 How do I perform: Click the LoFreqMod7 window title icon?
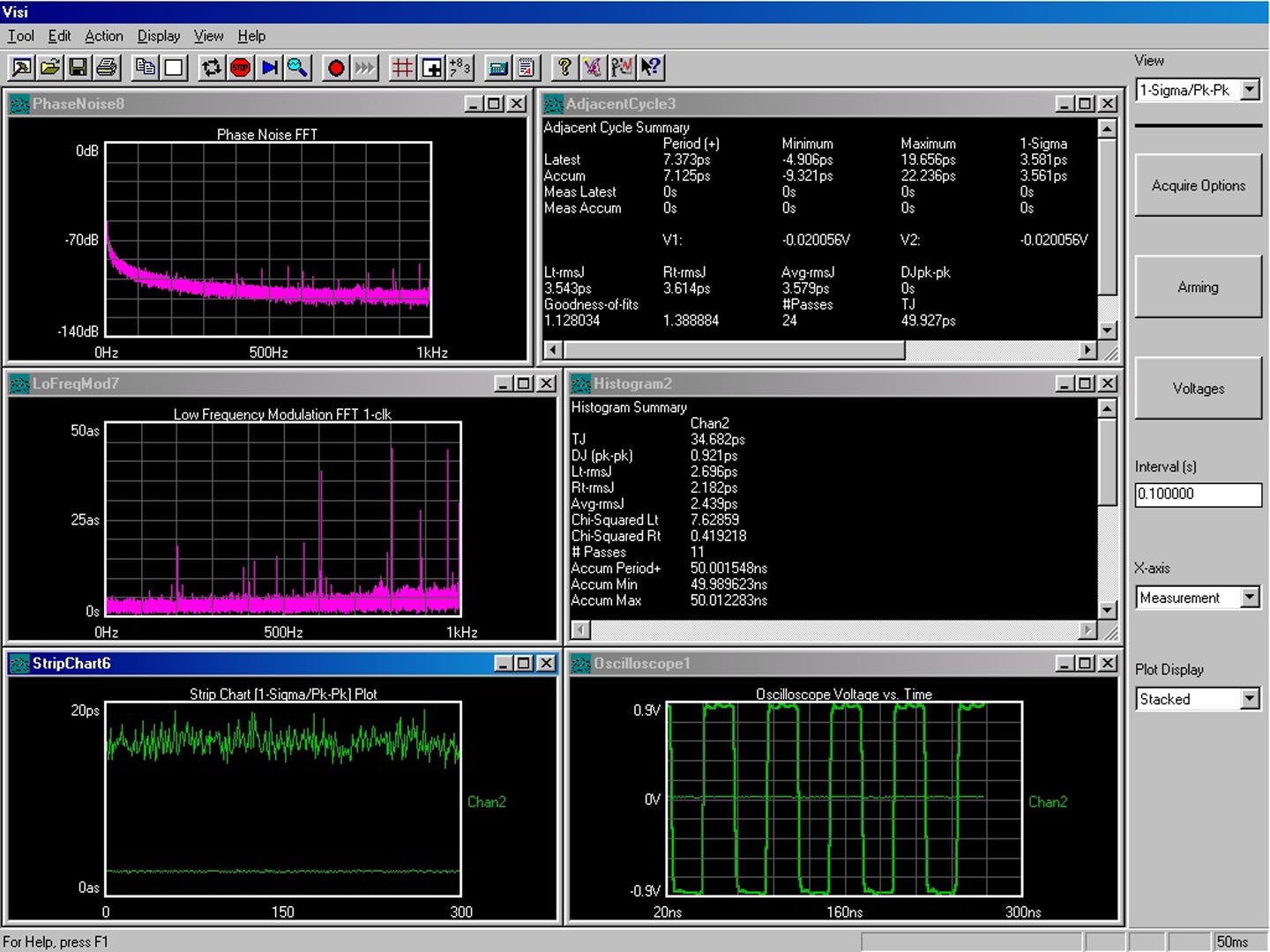[19, 383]
